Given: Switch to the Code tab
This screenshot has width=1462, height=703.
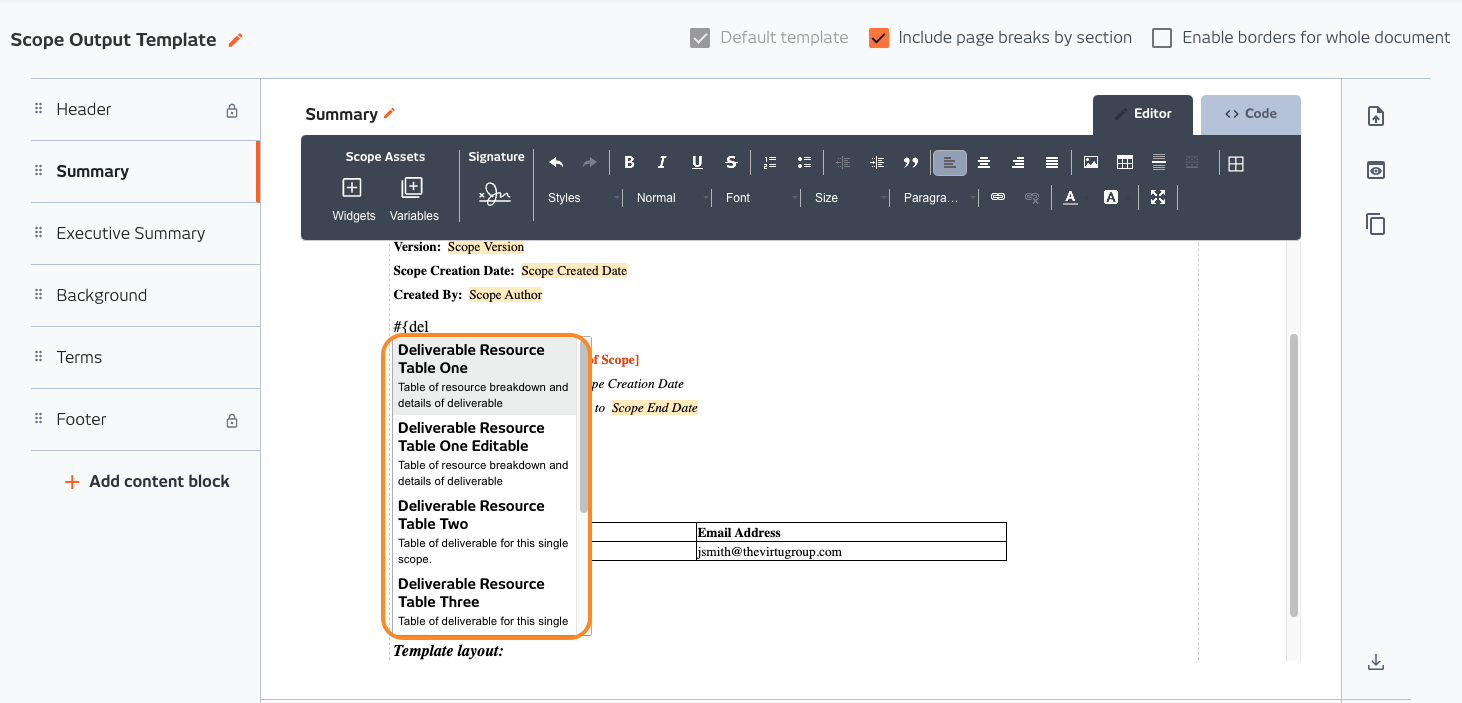Looking at the screenshot, I should [x=1251, y=114].
